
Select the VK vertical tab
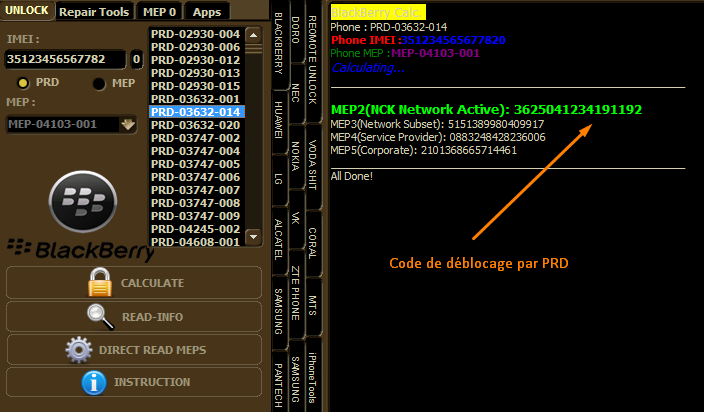(x=295, y=218)
